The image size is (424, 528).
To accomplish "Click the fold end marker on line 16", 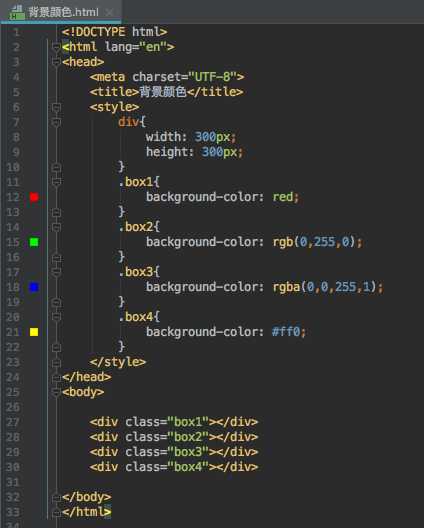I will pos(57,257).
